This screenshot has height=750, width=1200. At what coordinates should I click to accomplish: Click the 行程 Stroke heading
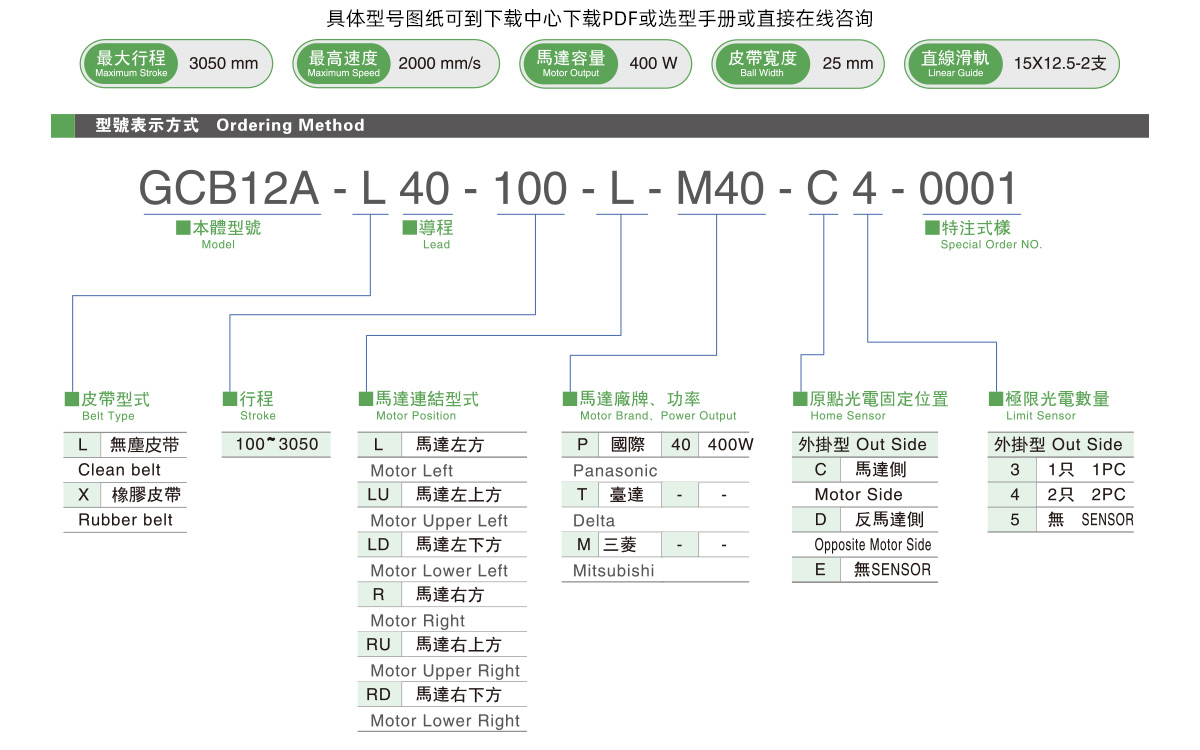coord(250,405)
